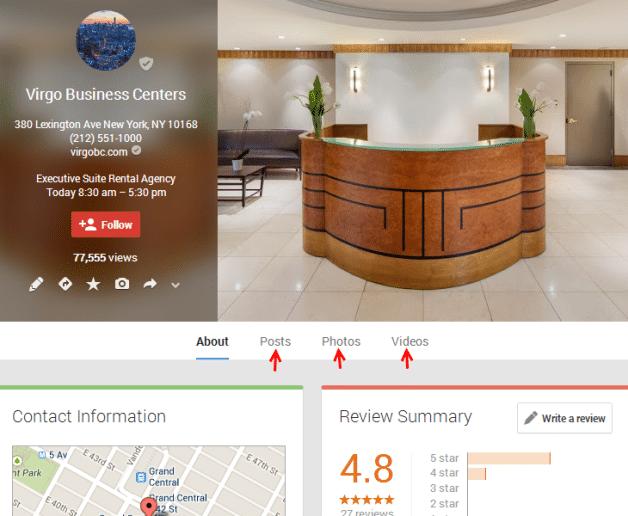Select the About tab
The width and height of the screenshot is (628, 516).
tap(212, 342)
